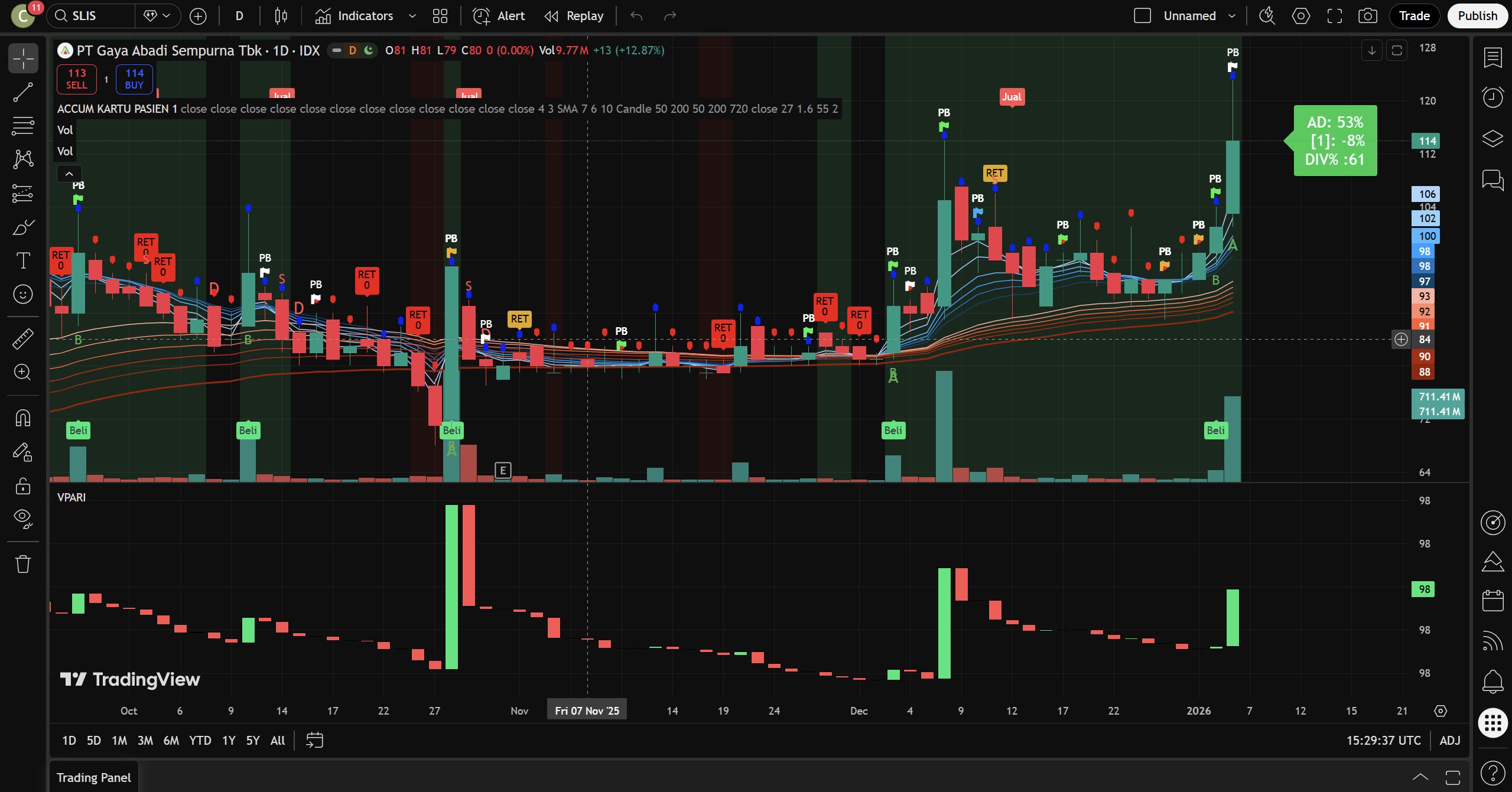
Task: Click the trash remove objects icon
Action: 23,563
